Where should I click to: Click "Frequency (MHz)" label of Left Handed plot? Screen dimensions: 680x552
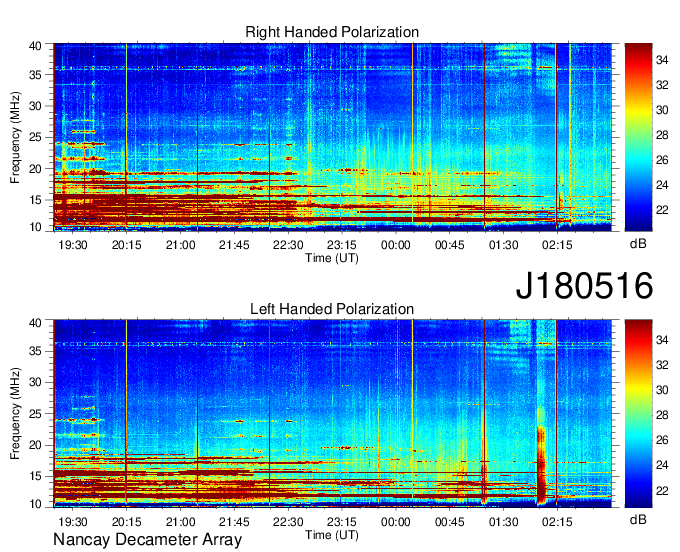(15, 414)
